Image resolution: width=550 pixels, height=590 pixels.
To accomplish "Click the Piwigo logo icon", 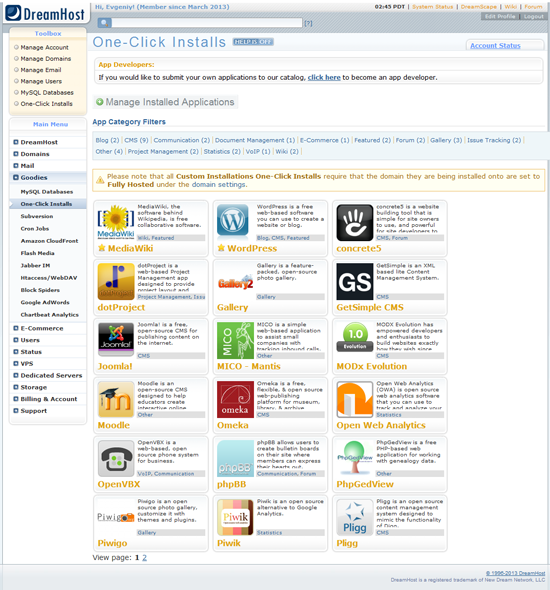I will [116, 517].
